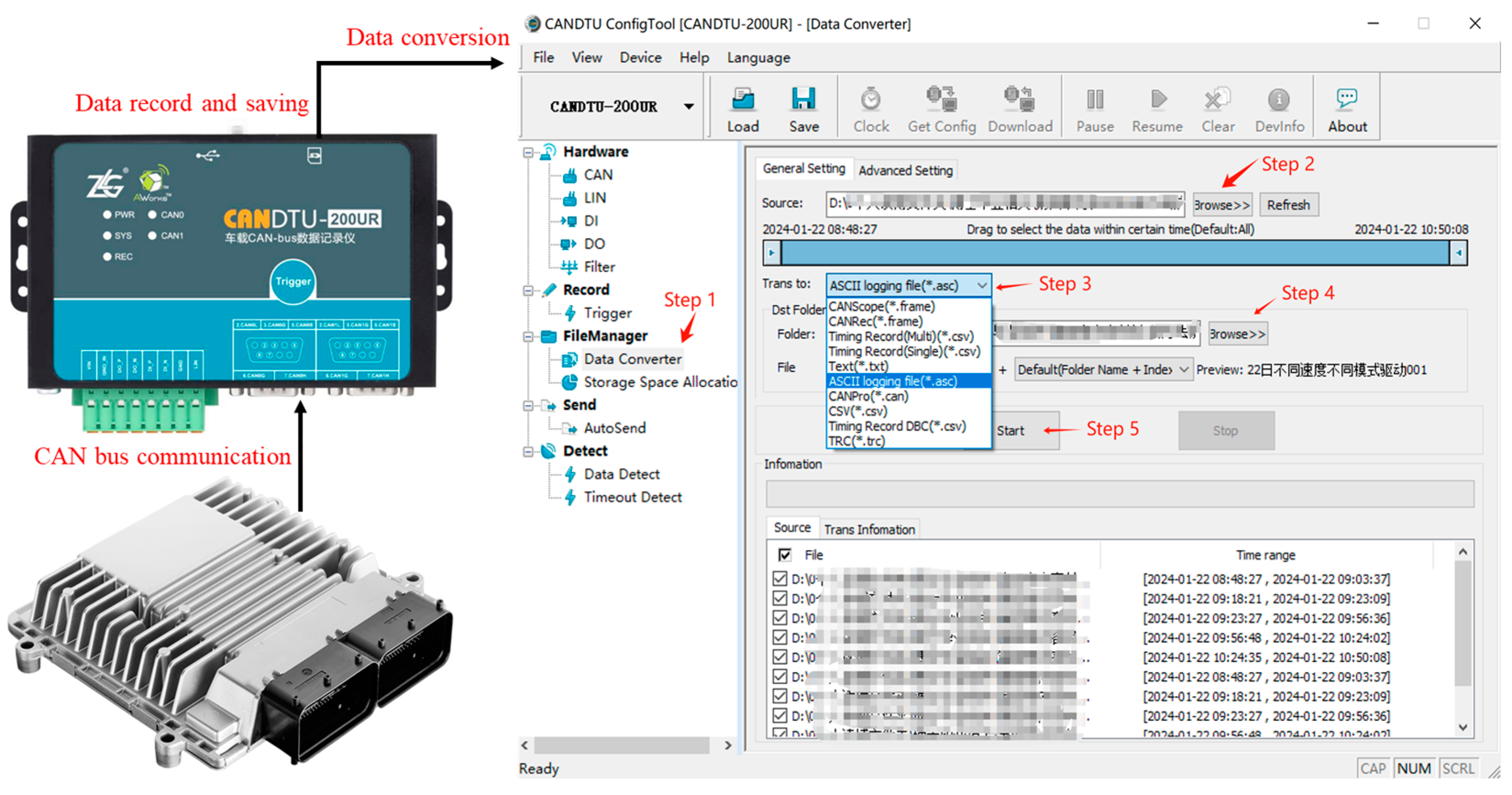This screenshot has width=1512, height=795.
Task: Switch to the Advanced Setting tab
Action: 905,170
